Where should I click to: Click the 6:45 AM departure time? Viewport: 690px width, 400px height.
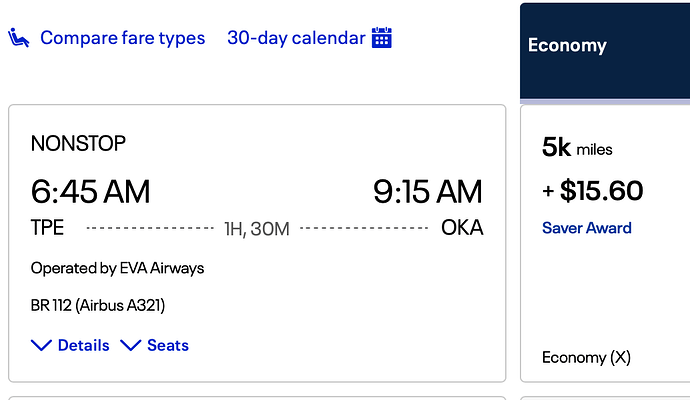(91, 192)
